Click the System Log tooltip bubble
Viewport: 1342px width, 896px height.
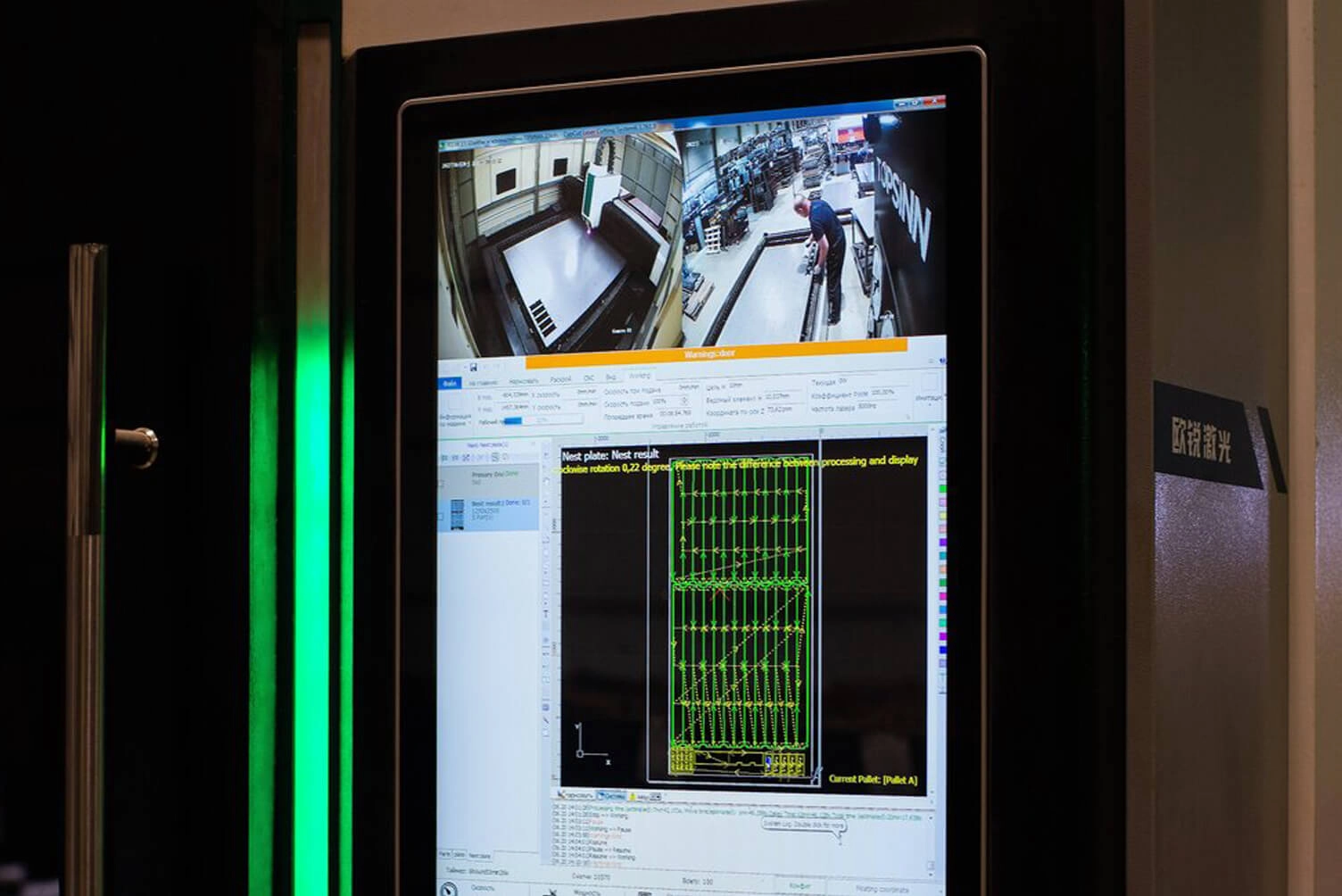[803, 825]
